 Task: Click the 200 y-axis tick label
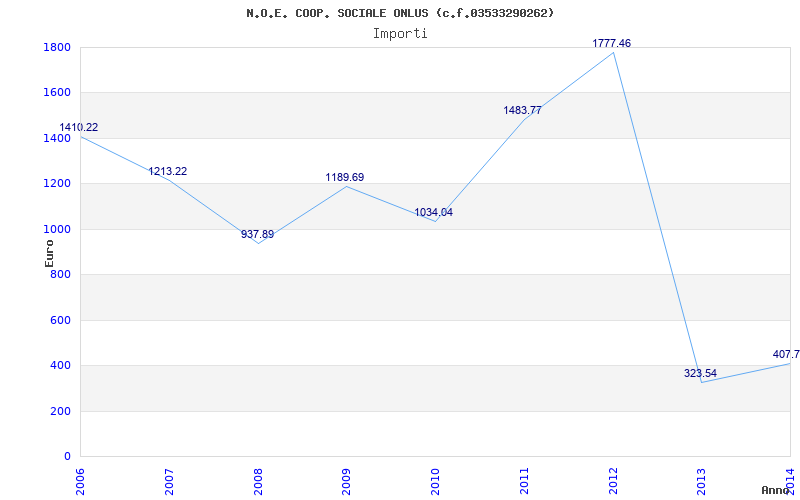click(x=61, y=411)
